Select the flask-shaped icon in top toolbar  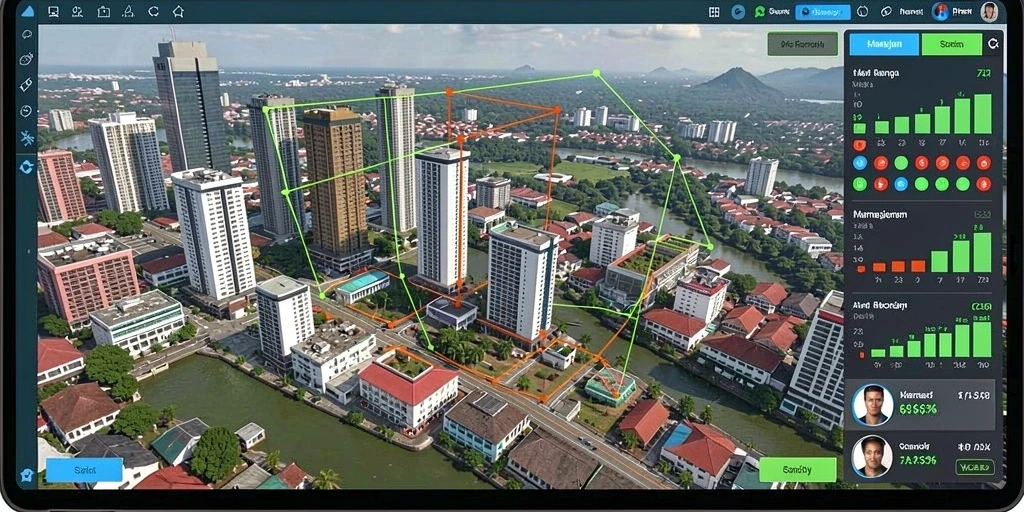(129, 11)
